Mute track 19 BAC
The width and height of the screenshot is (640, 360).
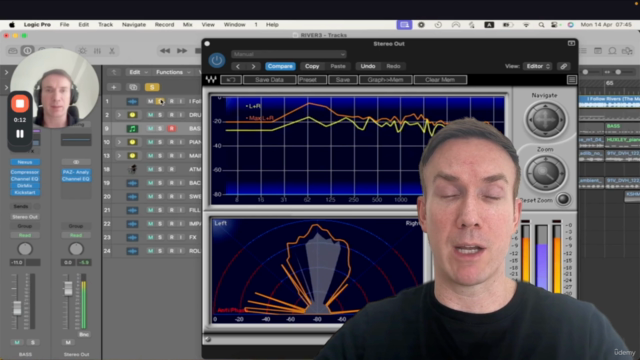coord(150,183)
